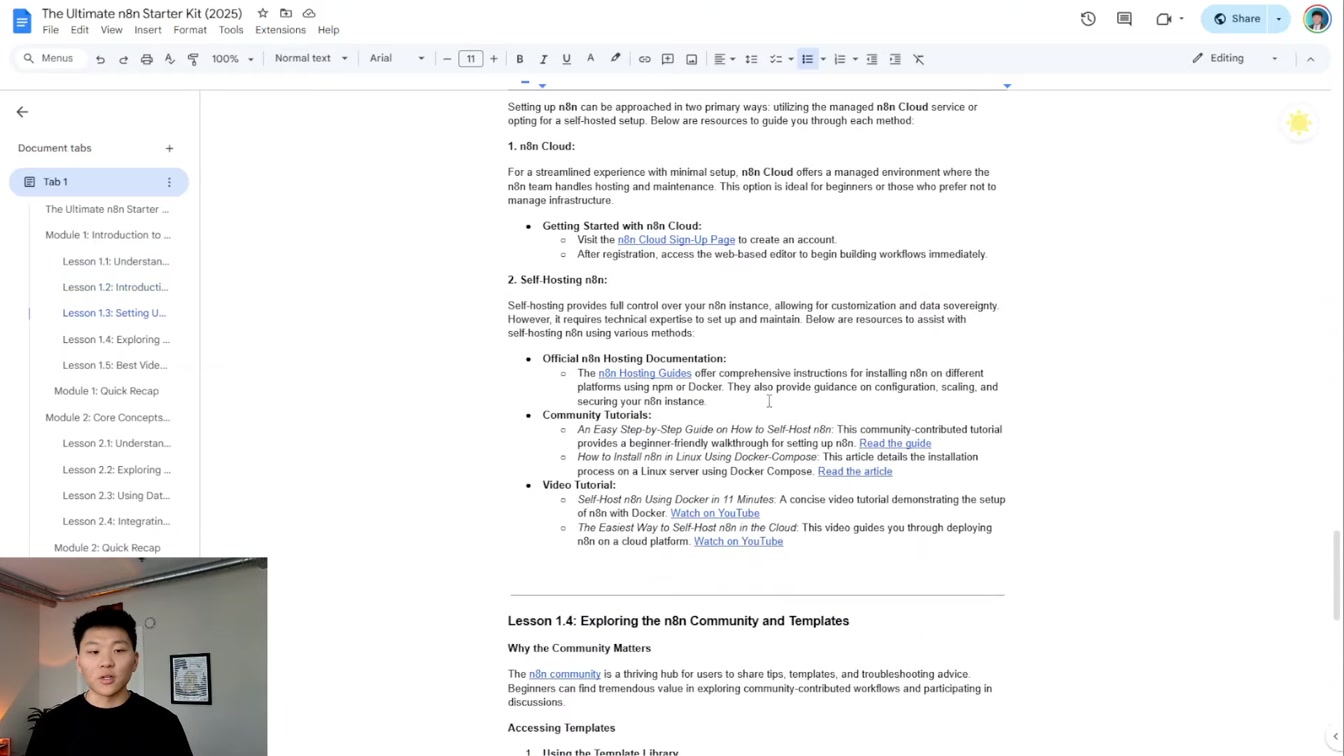Click the Read the guide link
Image resolution: width=1344 pixels, height=756 pixels.
coord(895,443)
